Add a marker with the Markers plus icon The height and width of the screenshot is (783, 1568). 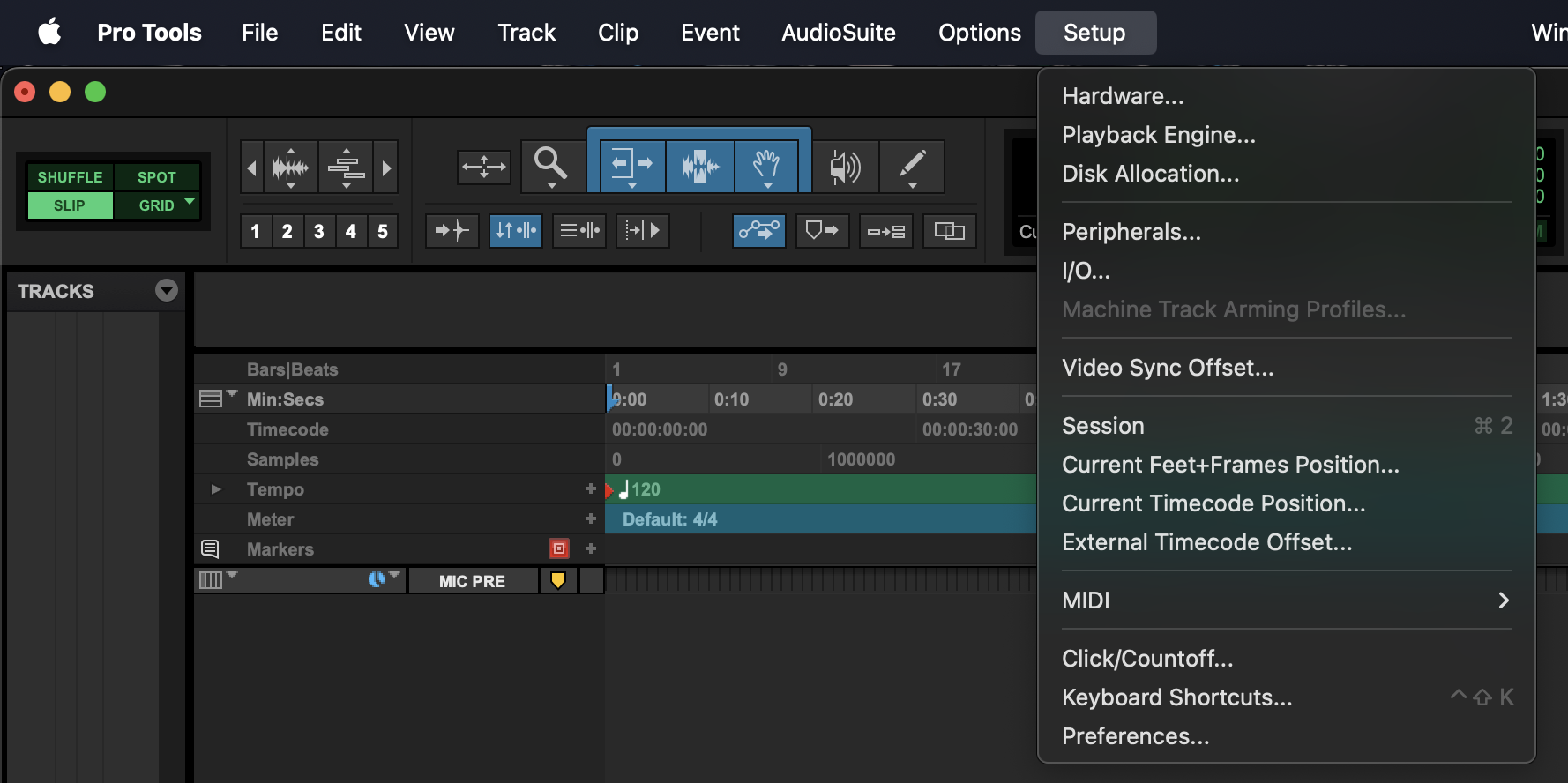tap(591, 548)
